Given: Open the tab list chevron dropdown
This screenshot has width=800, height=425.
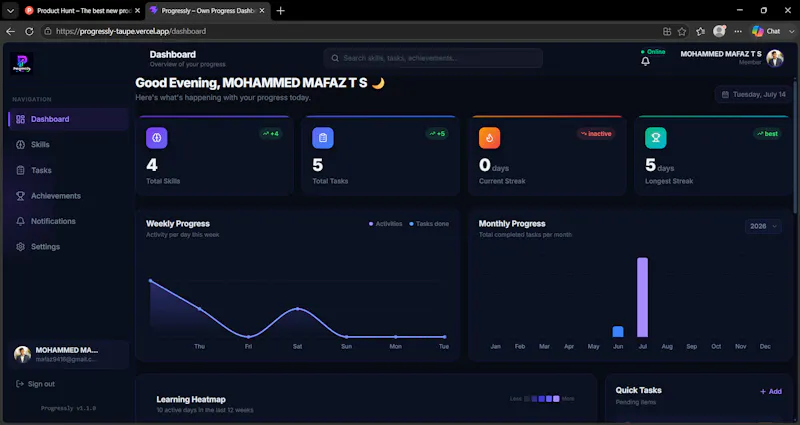Looking at the screenshot, I should 10,10.
